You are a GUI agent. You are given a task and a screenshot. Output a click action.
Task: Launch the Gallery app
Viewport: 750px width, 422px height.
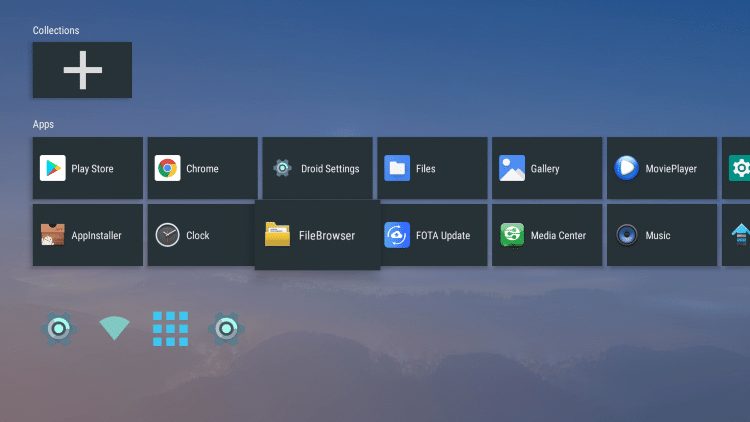tap(547, 168)
